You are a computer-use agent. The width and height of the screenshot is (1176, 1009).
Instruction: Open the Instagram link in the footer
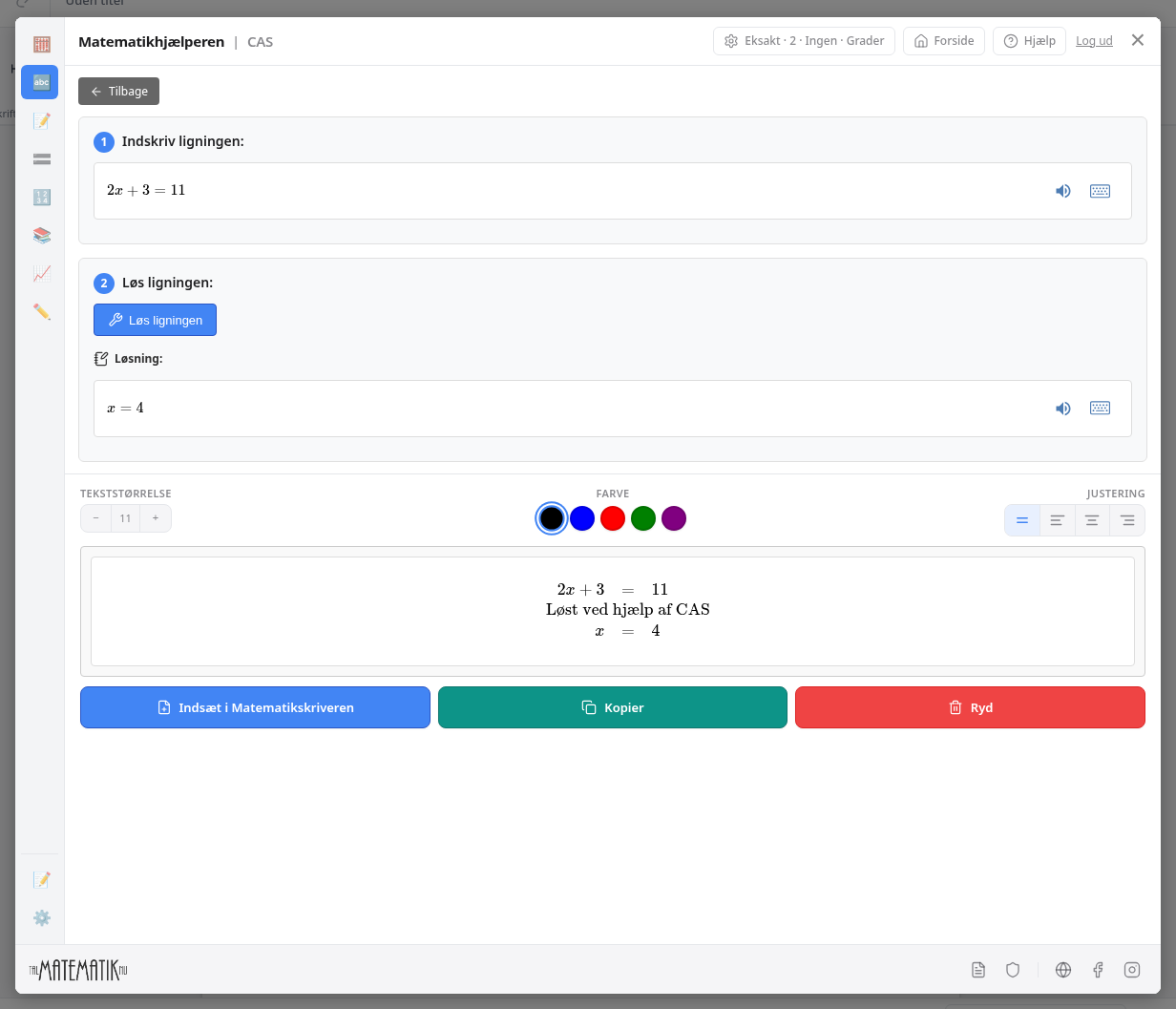point(1132,970)
